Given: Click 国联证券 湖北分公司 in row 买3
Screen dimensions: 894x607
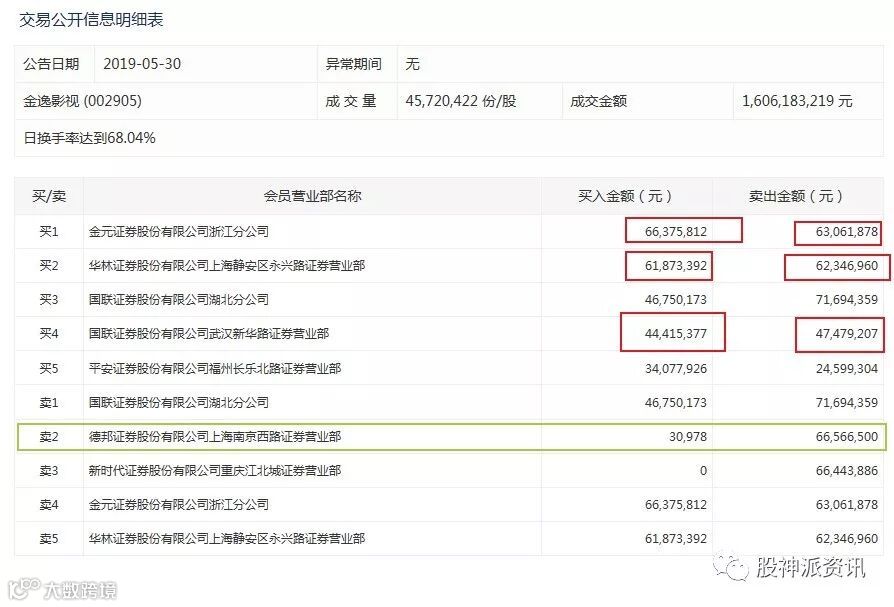Looking at the screenshot, I should pos(178,299).
